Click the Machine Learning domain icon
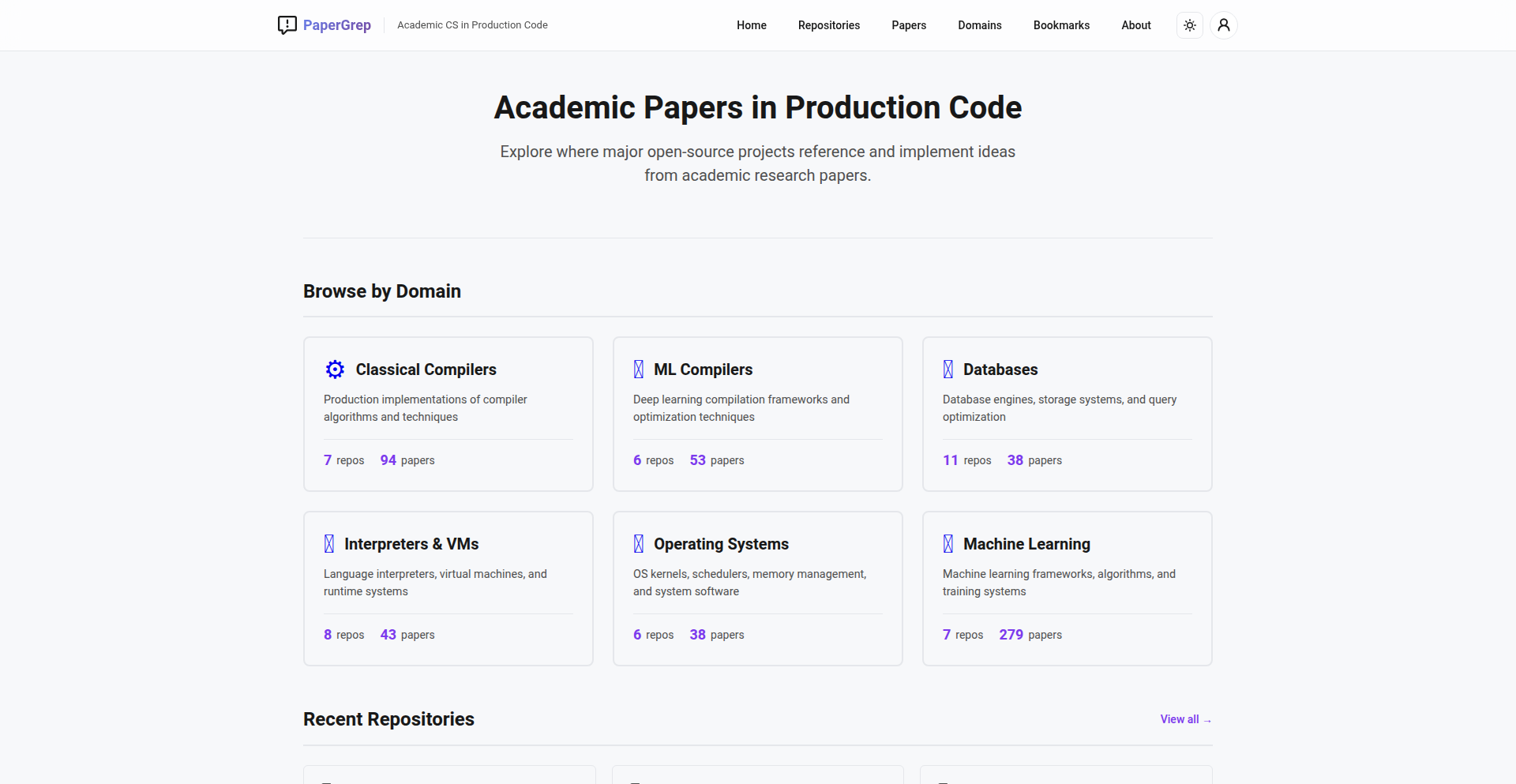Viewport: 1516px width, 784px height. tap(948, 543)
